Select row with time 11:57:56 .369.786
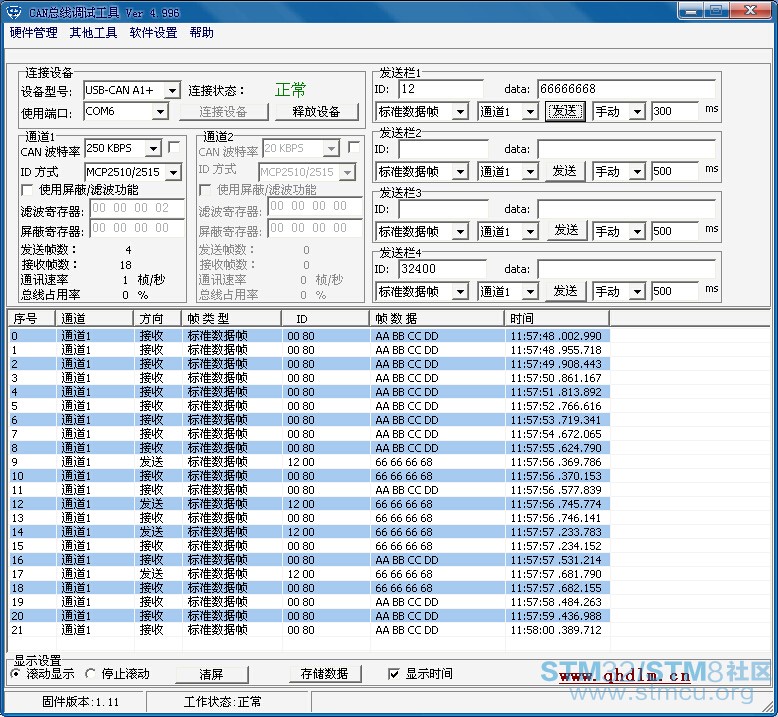778x717 pixels. [x=309, y=462]
